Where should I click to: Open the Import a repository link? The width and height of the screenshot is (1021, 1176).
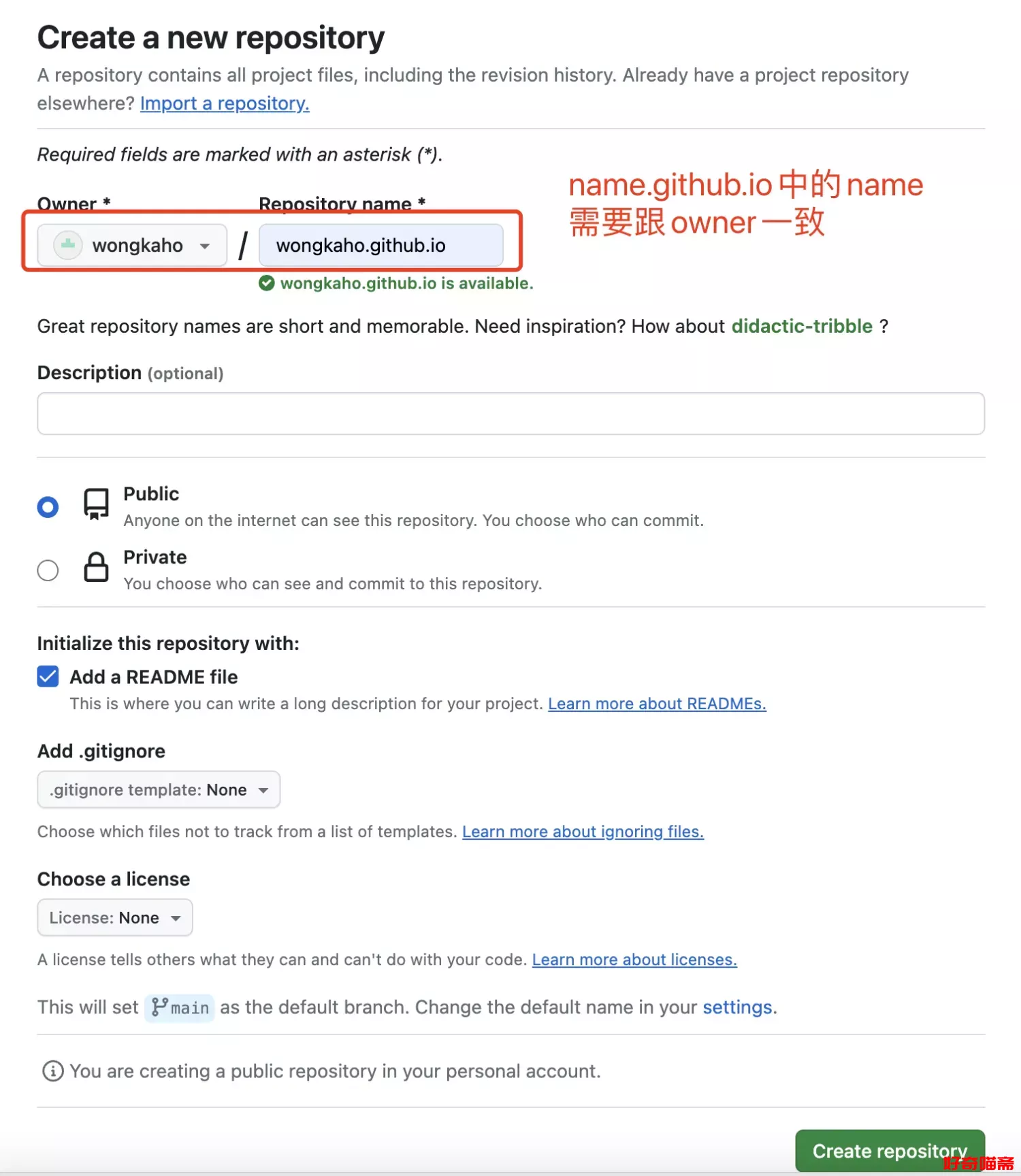tap(225, 103)
